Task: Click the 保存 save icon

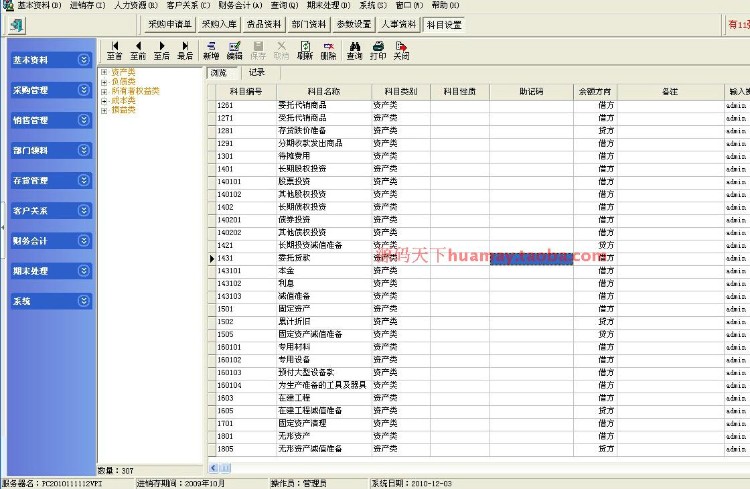Action: [x=258, y=51]
